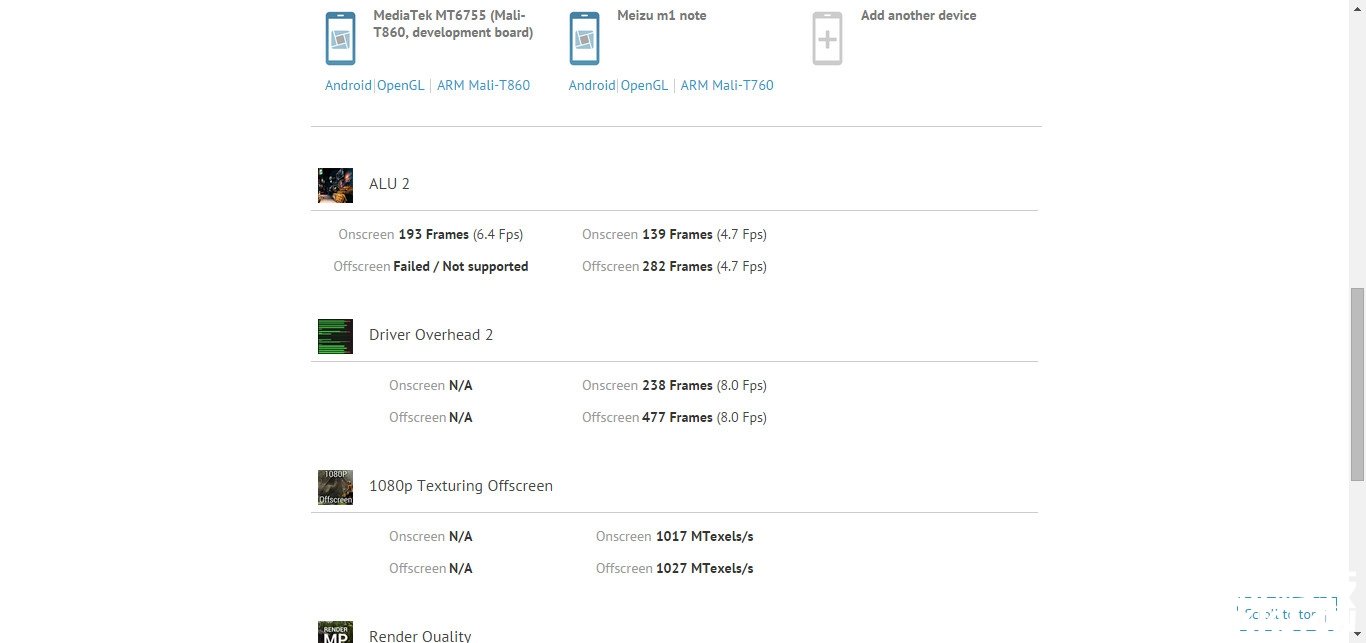Click the Driver Overhead 2 title
Image resolution: width=1366 pixels, height=643 pixels.
click(431, 335)
